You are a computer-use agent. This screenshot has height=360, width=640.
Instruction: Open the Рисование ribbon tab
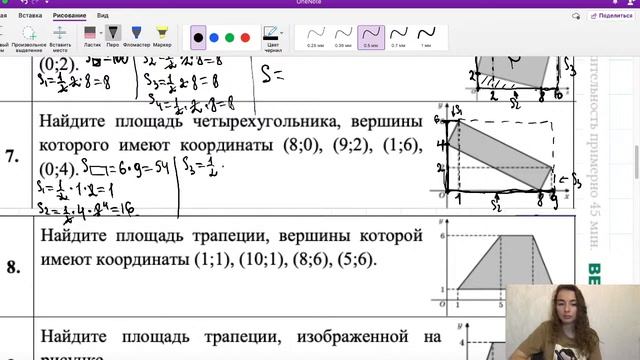coord(69,16)
